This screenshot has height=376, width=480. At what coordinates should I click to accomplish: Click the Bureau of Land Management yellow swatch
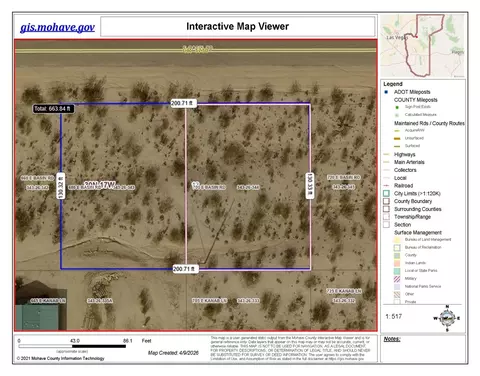[x=397, y=240]
